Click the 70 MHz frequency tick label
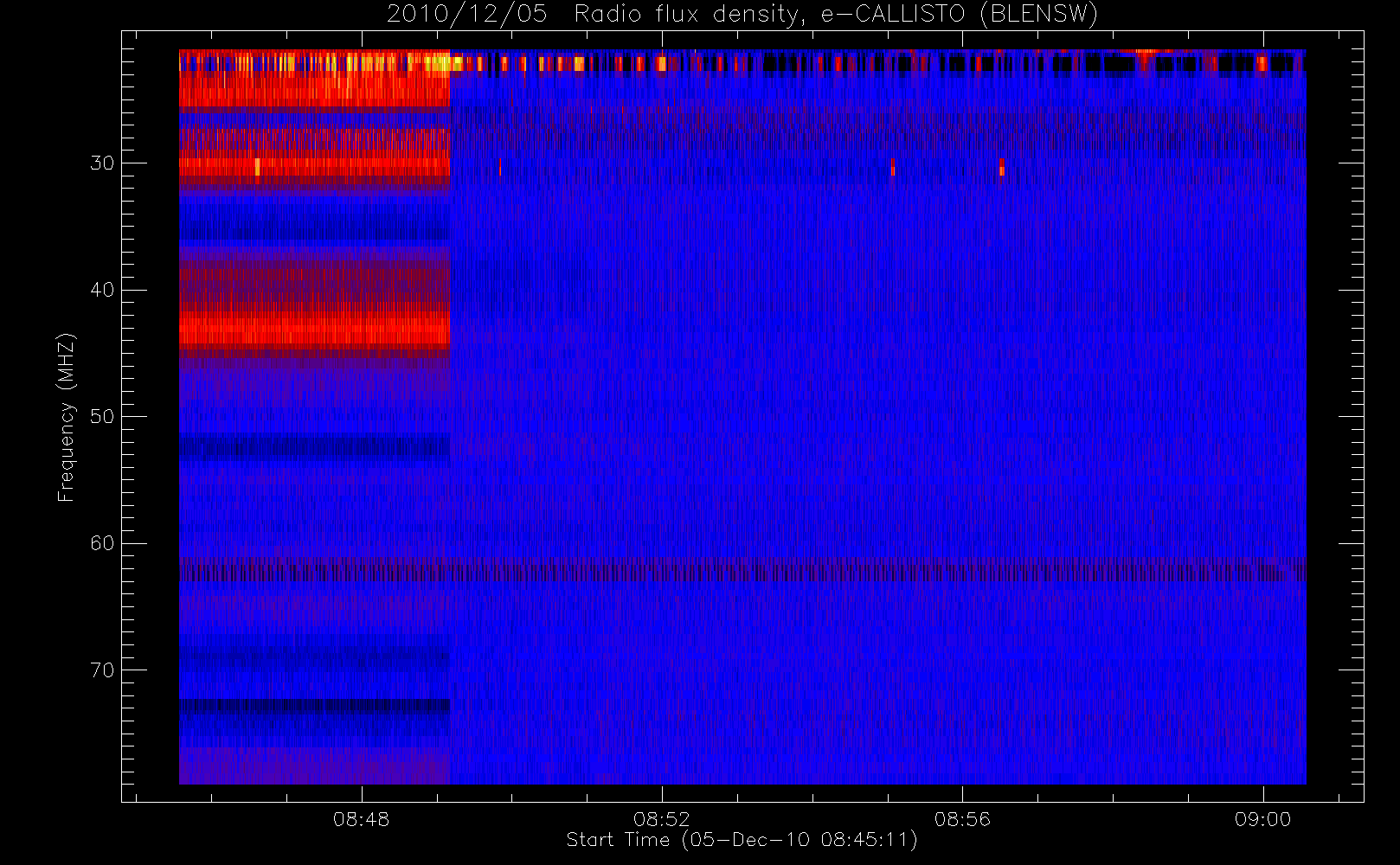The image size is (1400, 865). (x=102, y=670)
